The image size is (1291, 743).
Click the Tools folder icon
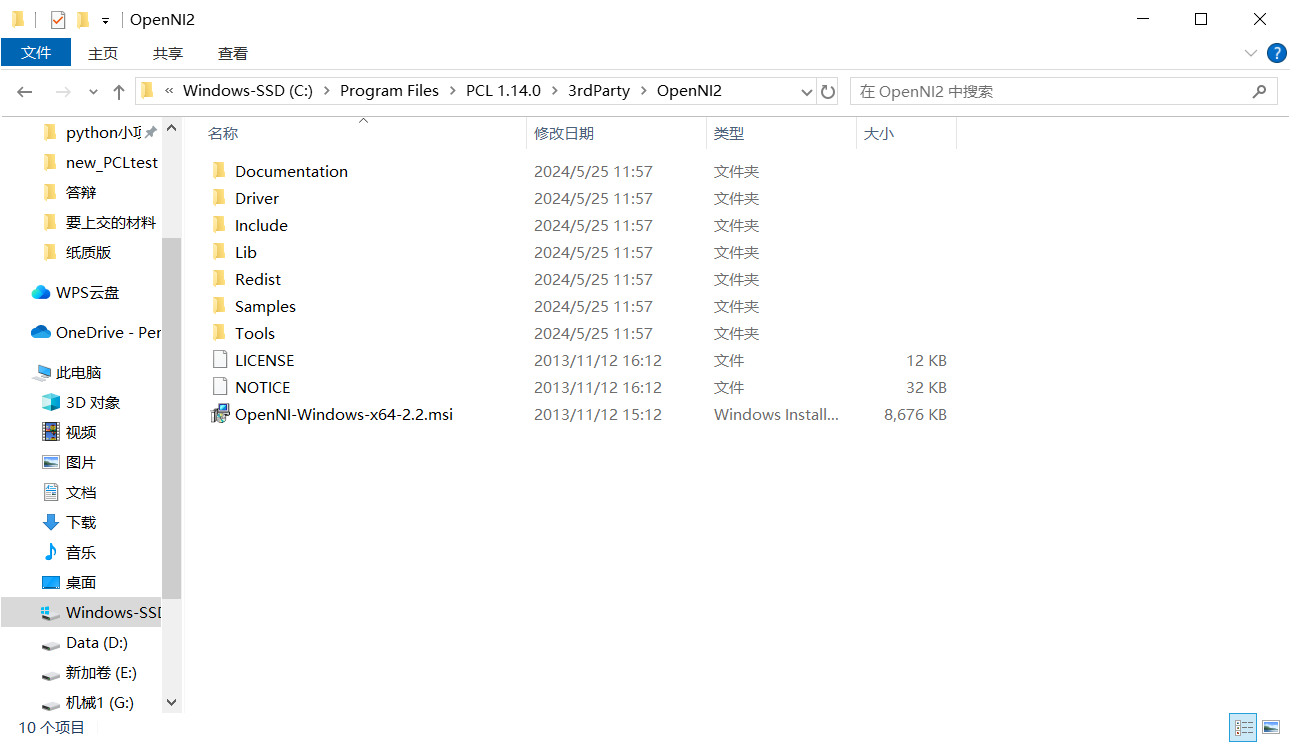pyautogui.click(x=220, y=333)
